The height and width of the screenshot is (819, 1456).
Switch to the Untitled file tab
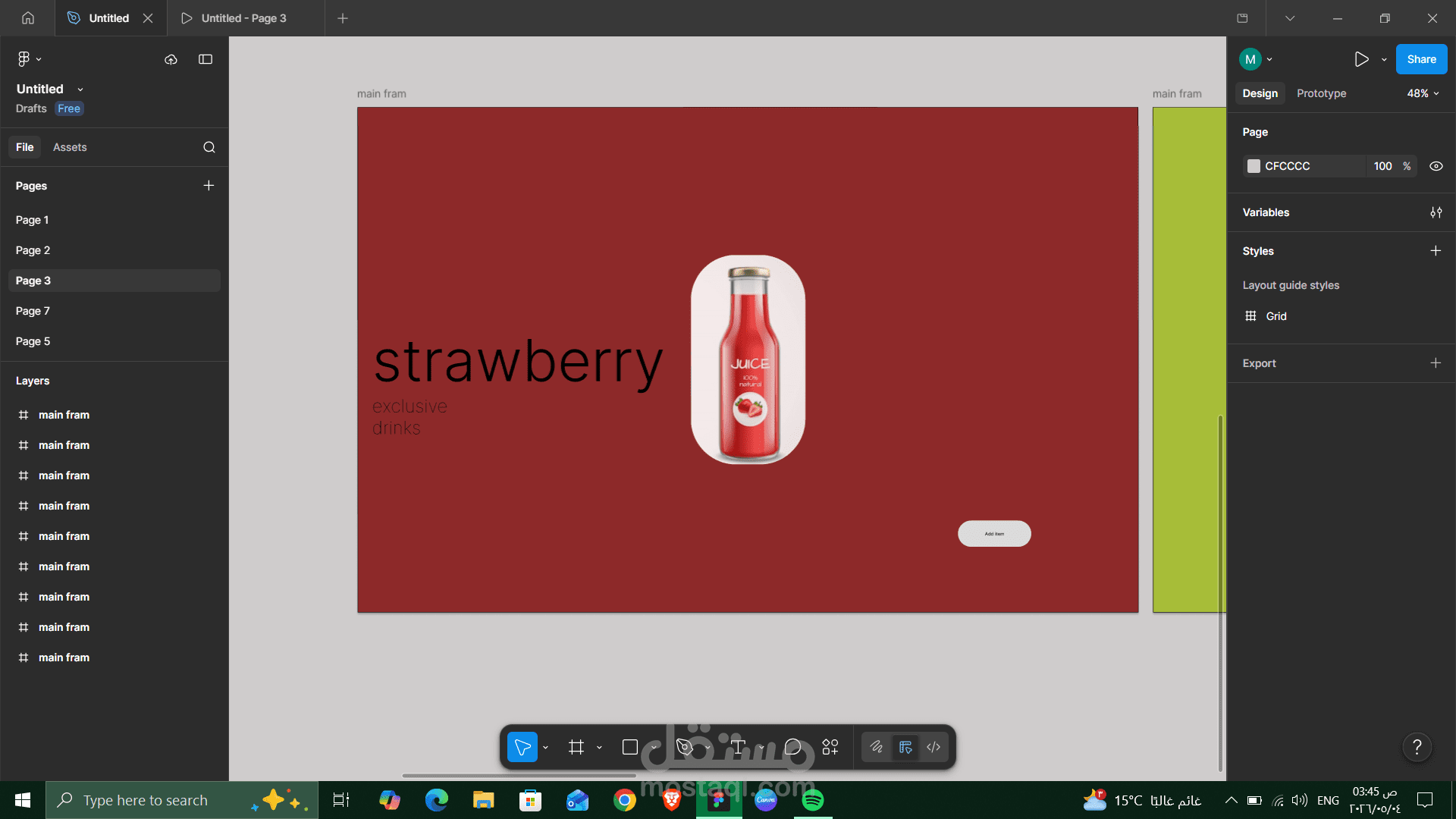[109, 18]
